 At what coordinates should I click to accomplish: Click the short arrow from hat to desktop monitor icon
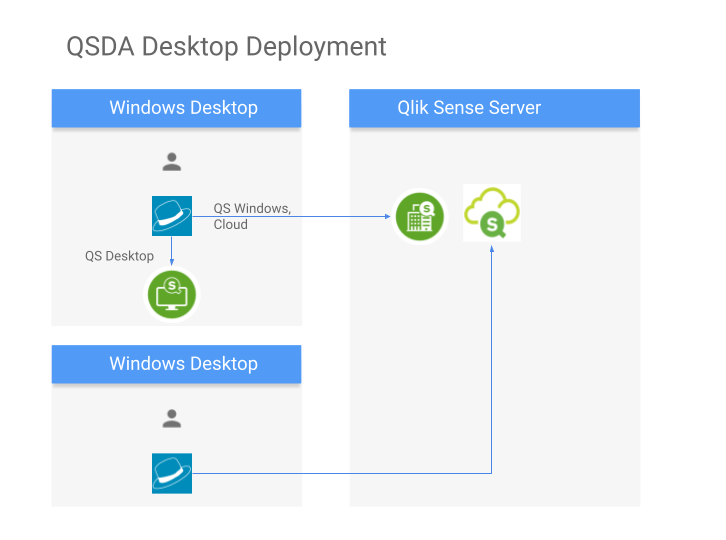[172, 250]
